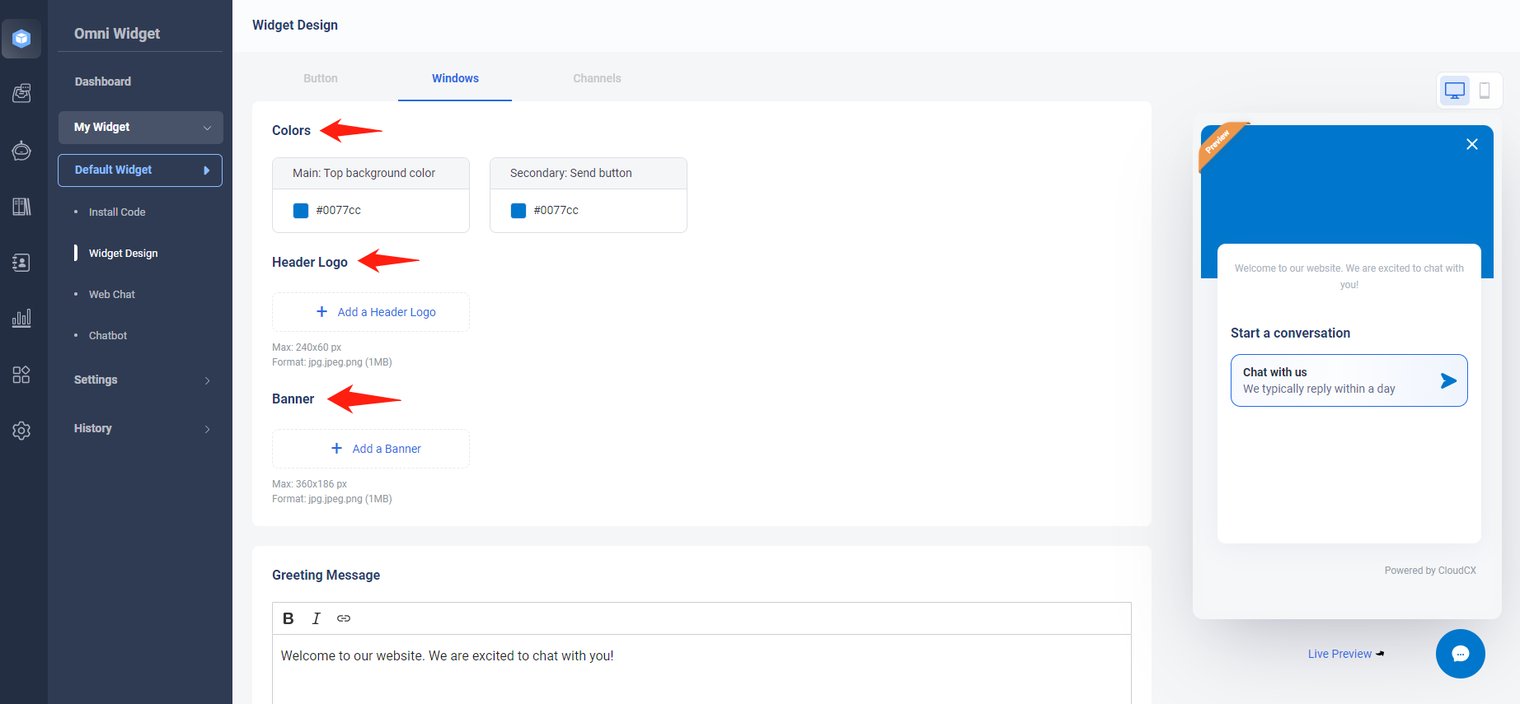1520x704 pixels.
Task: Click the Bold formatting icon
Action: (288, 618)
